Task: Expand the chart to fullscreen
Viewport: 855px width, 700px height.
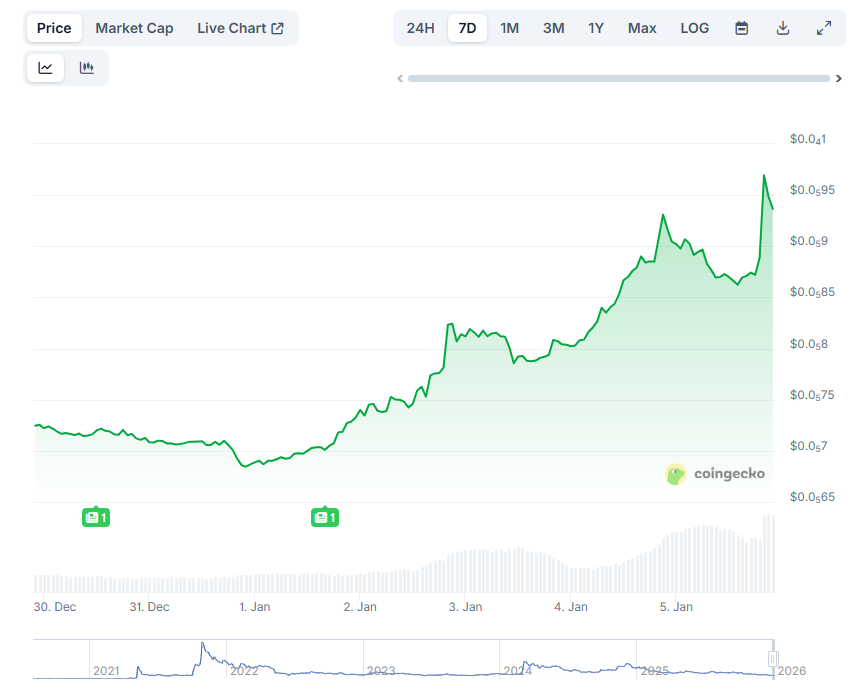Action: 824,27
